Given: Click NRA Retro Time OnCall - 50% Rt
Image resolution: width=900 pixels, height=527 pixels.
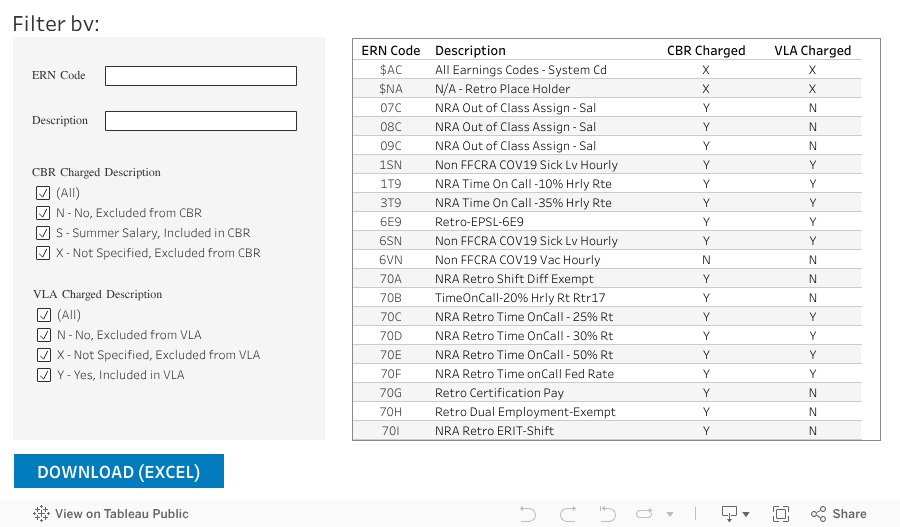Looking at the screenshot, I should [x=524, y=354].
